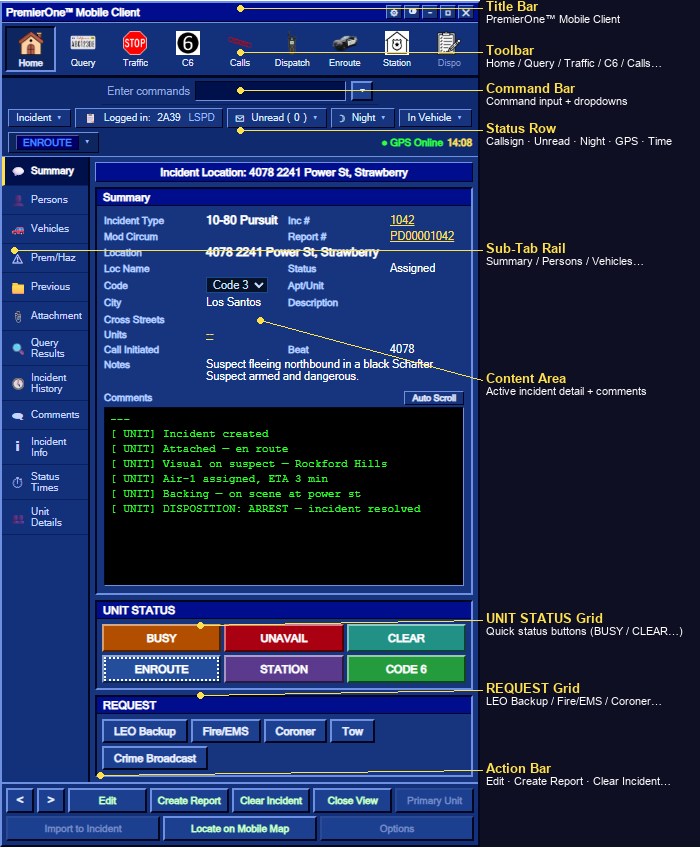The width and height of the screenshot is (700, 847).
Task: Open the Query license plate icon
Action: point(83,43)
